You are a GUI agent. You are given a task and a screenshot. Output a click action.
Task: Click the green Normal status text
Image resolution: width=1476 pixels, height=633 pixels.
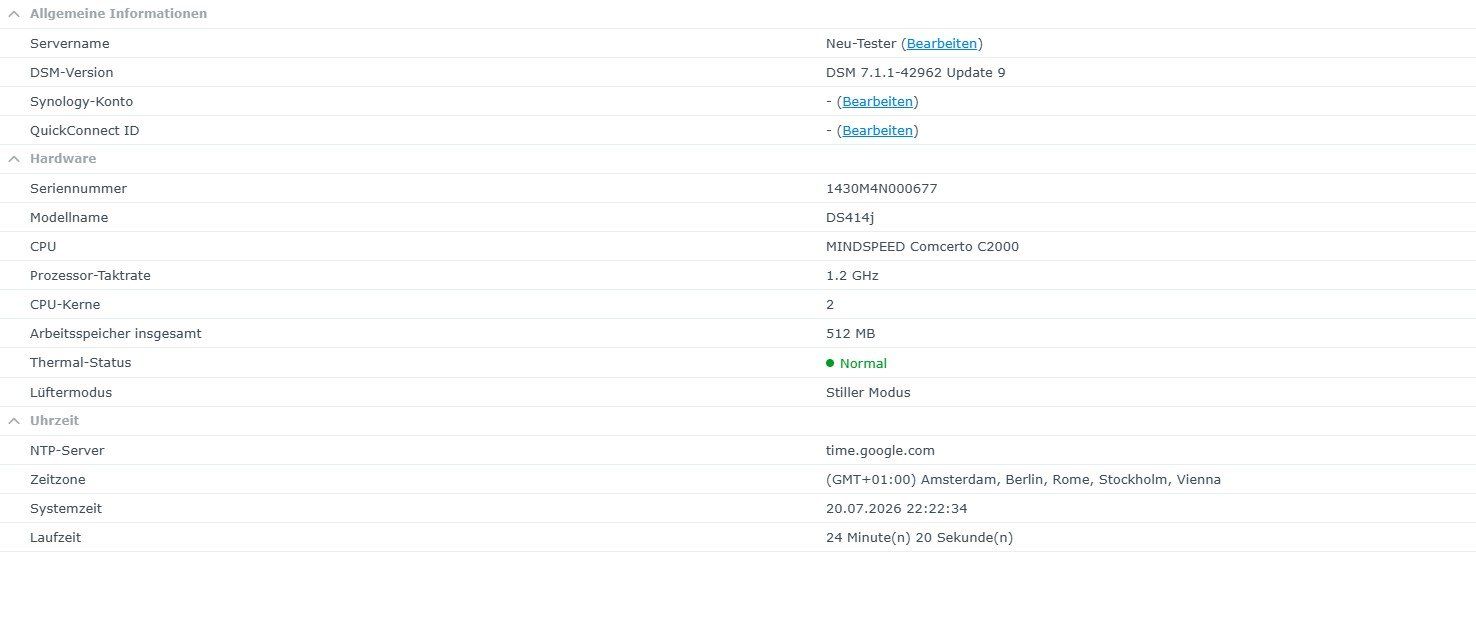863,364
